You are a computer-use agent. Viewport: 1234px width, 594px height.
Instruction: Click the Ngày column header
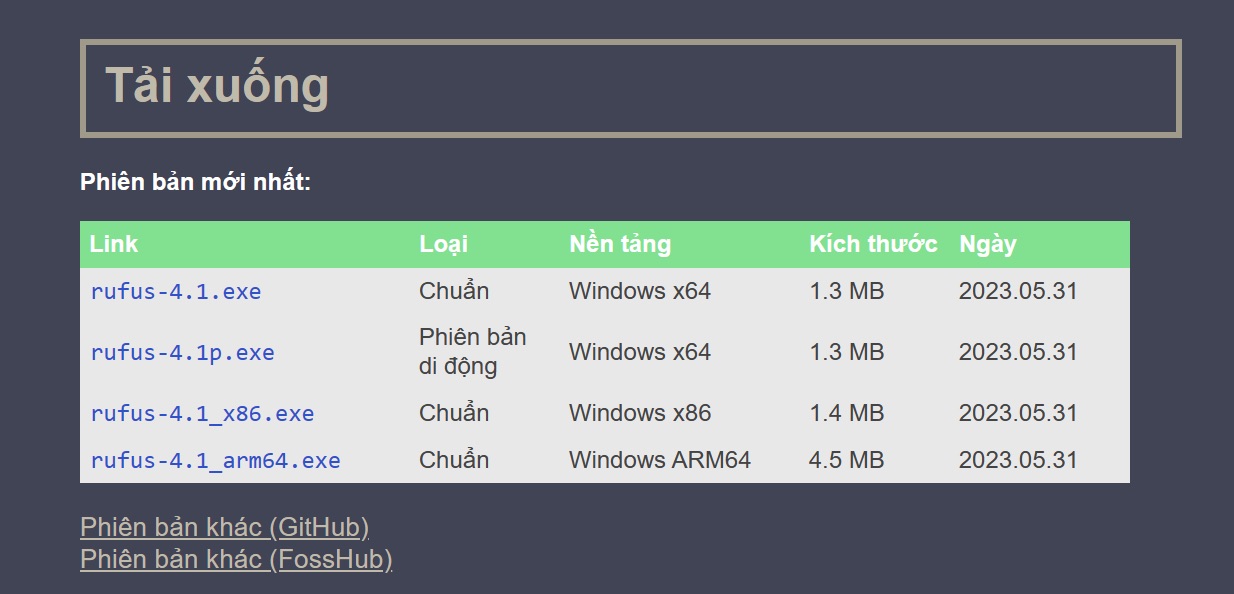point(988,244)
